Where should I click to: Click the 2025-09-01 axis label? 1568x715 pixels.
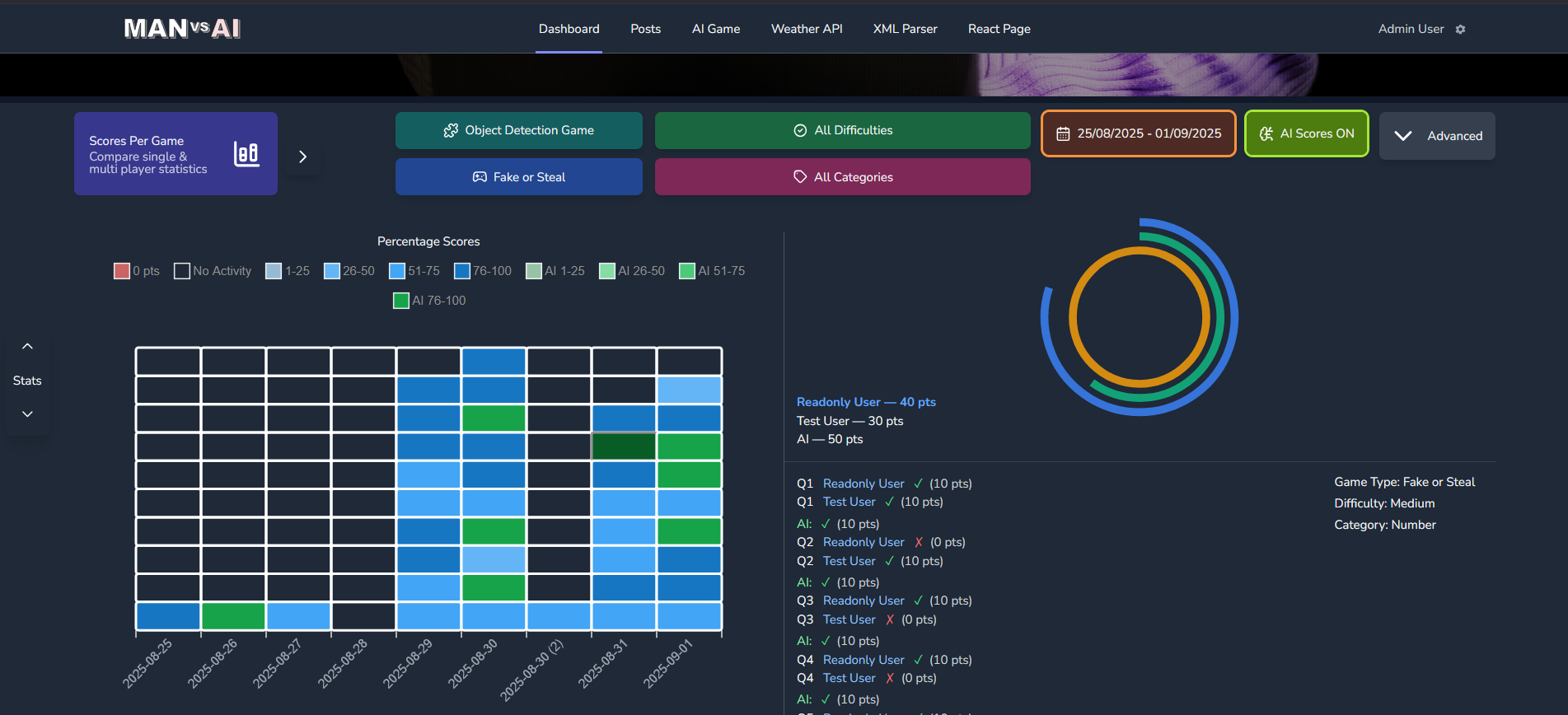668,663
